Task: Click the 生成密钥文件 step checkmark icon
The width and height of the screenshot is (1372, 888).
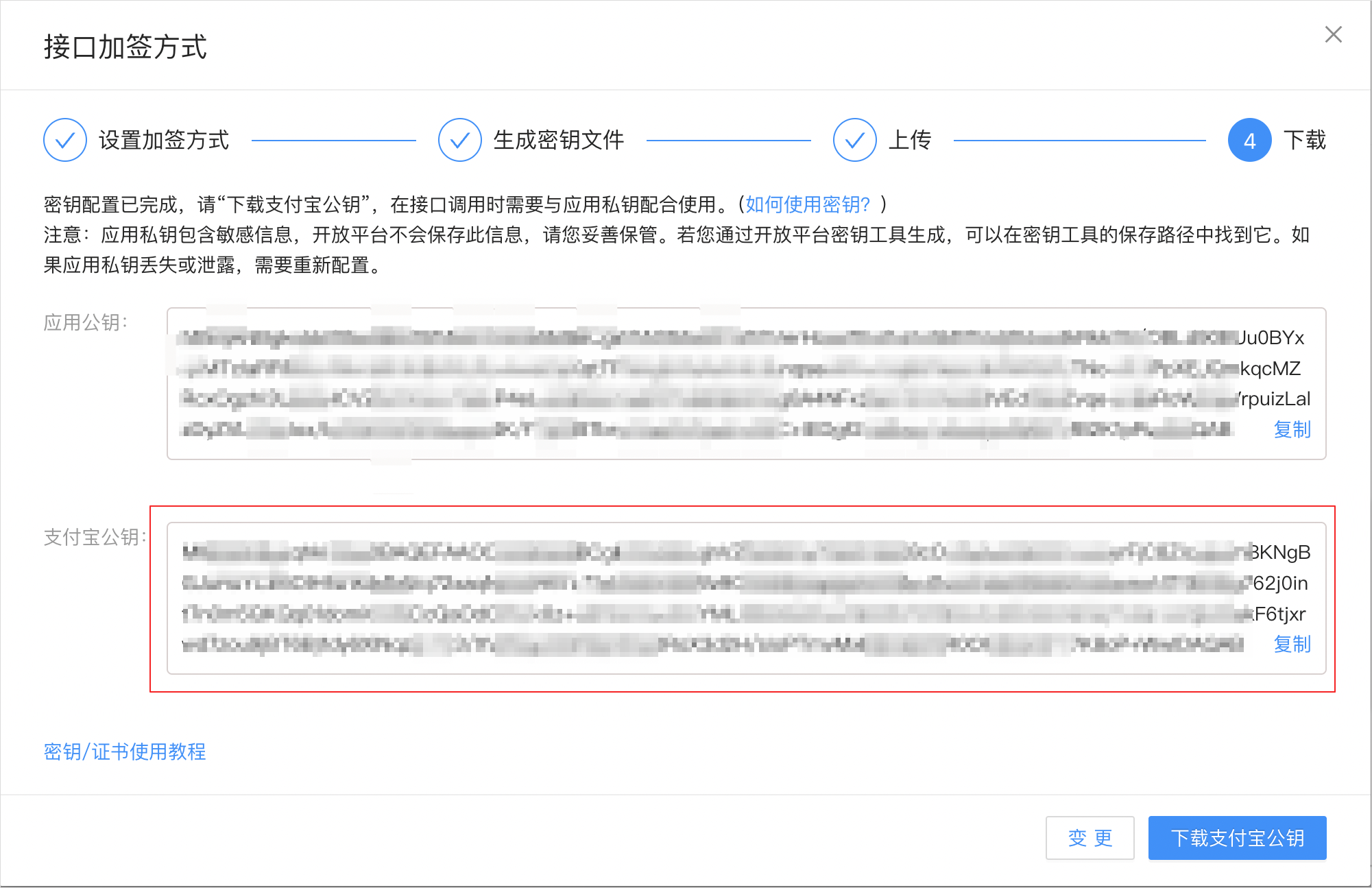Action: (460, 140)
